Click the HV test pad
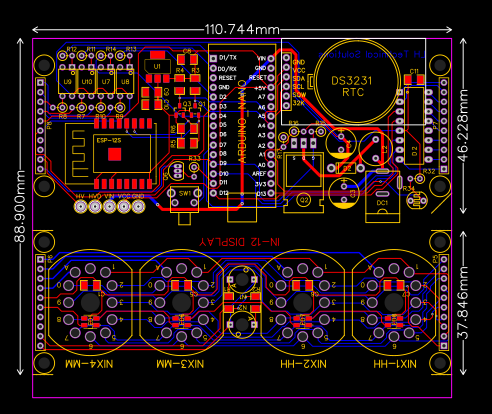Screen dimensions: 492x414 click(80, 207)
